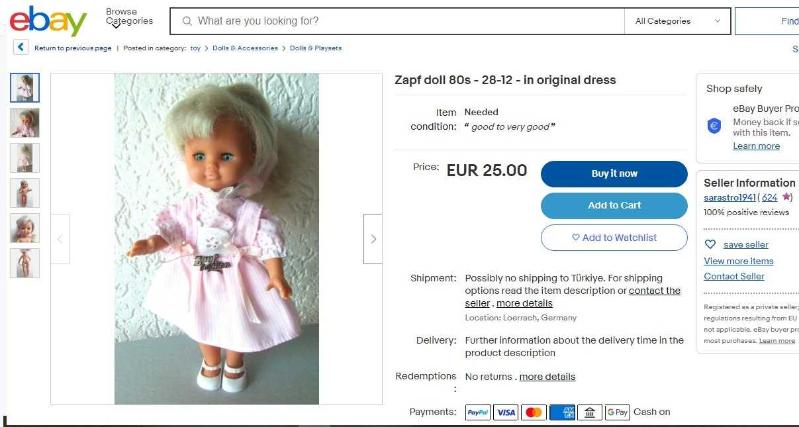Open the All Categories dropdown
The height and width of the screenshot is (427, 799).
677,21
